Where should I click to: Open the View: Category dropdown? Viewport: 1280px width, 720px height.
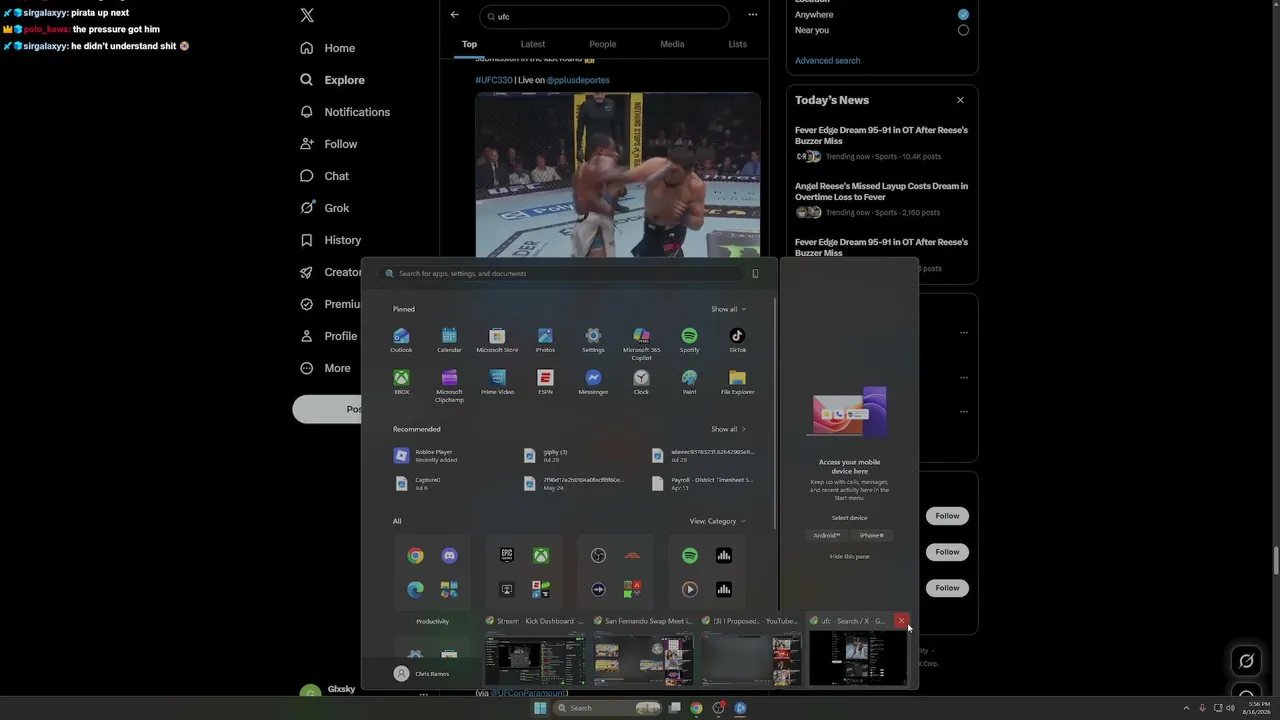coord(717,521)
